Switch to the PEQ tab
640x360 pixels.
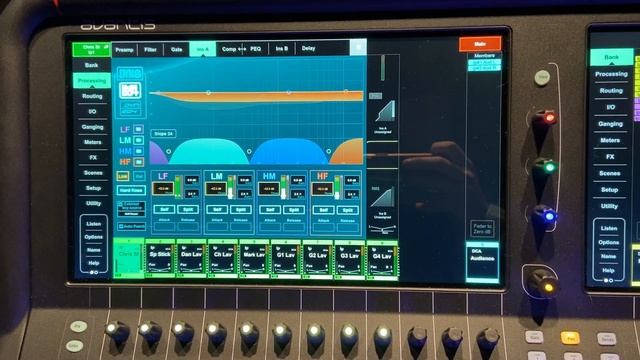click(x=256, y=49)
